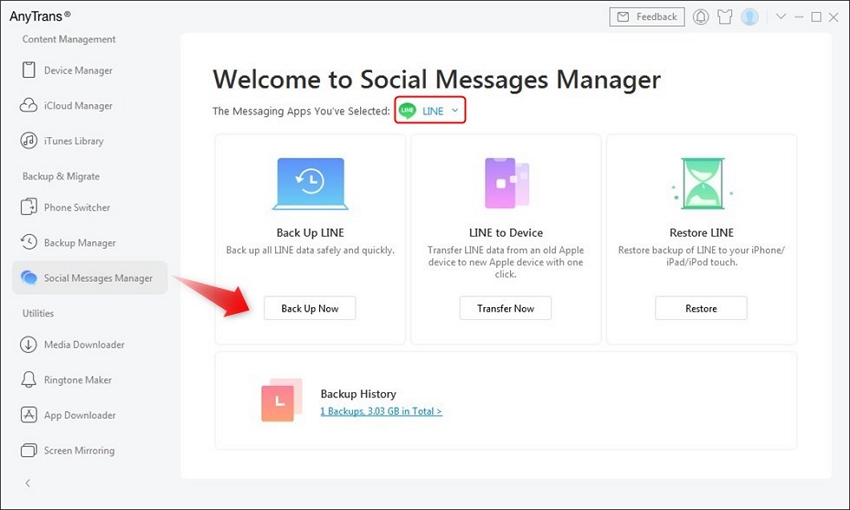Screen dimensions: 850x510
Task: Click 'Content Management' section header
Action: click(x=69, y=39)
